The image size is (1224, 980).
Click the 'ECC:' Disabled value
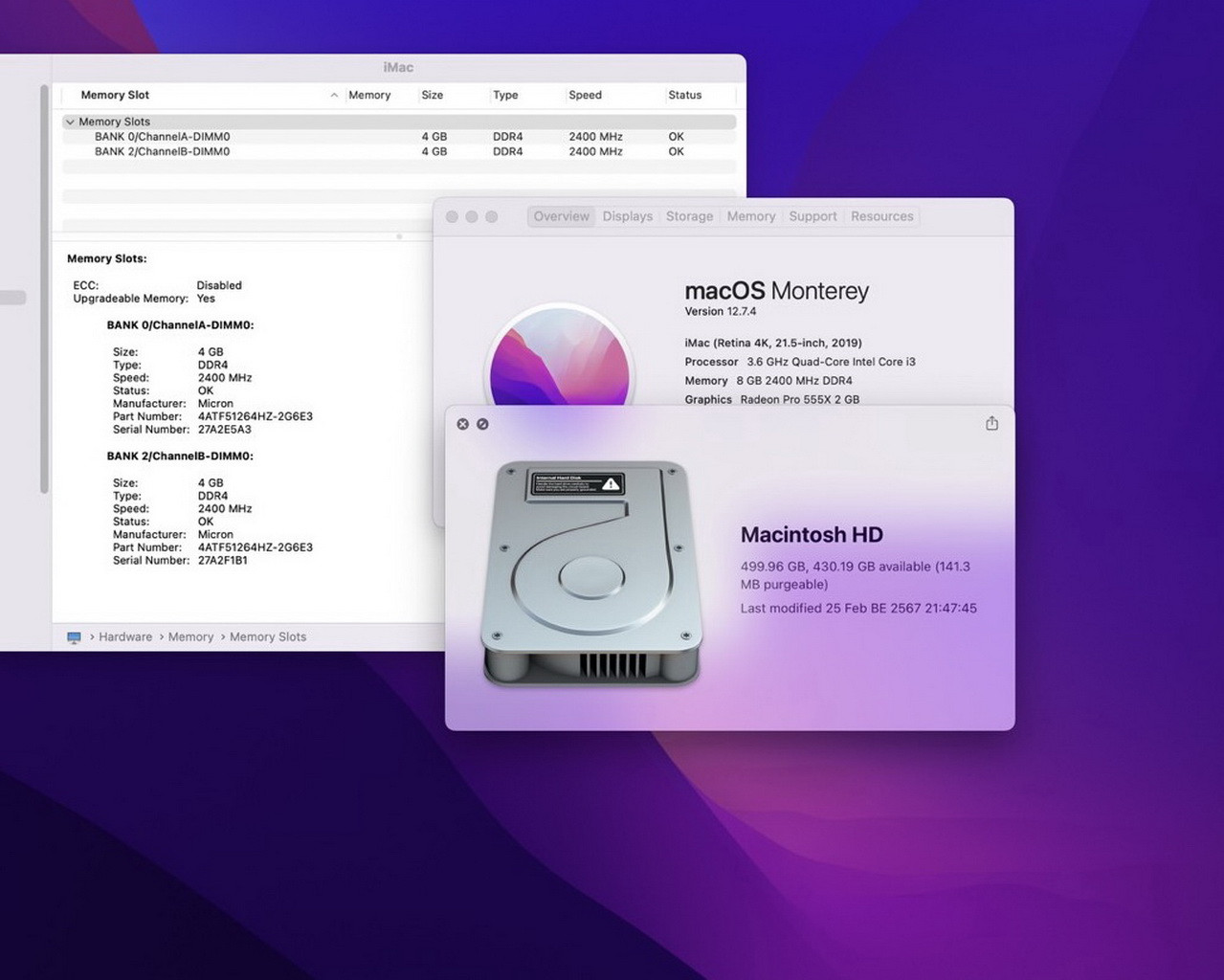click(x=219, y=285)
